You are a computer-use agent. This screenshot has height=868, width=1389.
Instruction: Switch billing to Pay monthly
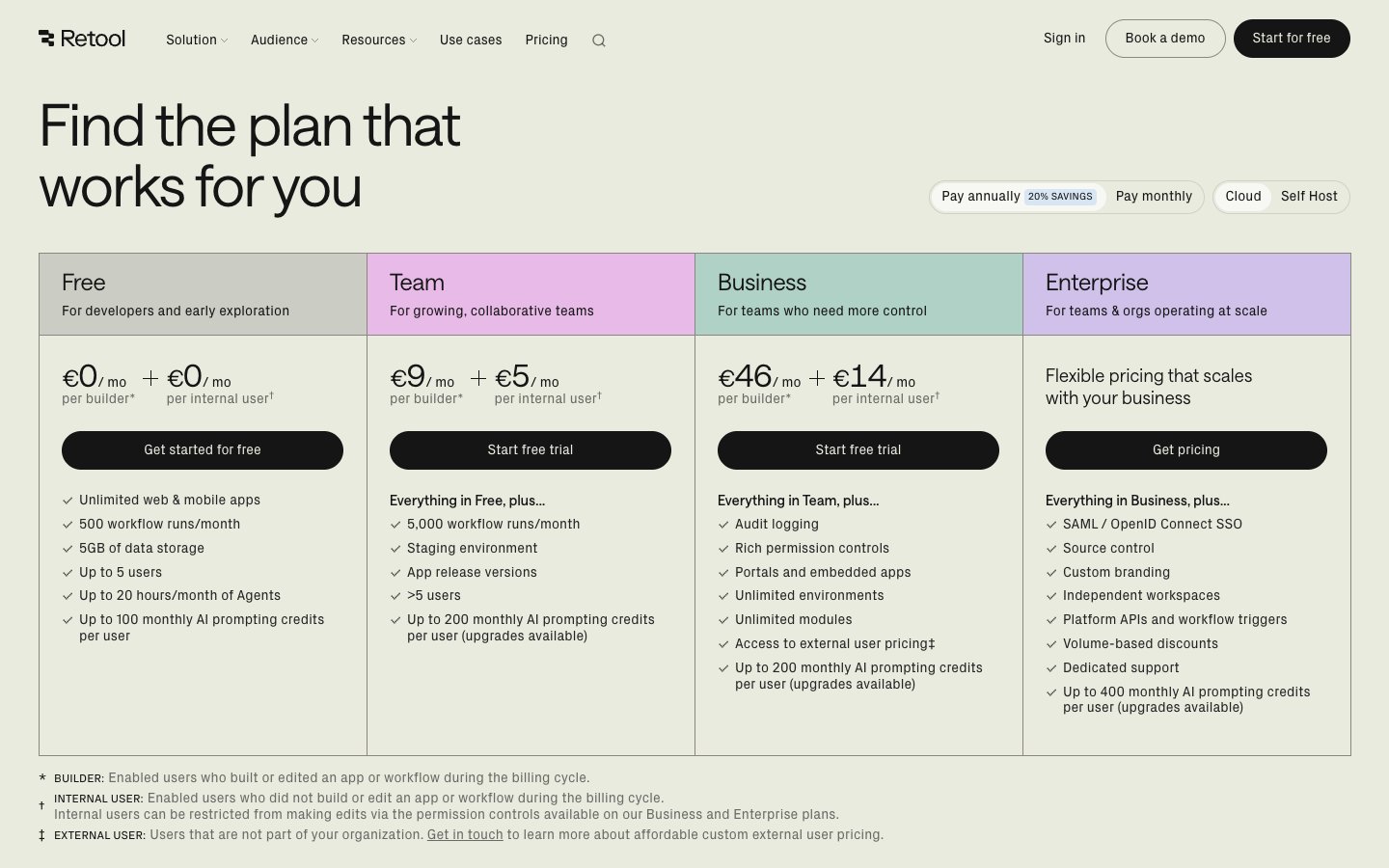1154,196
